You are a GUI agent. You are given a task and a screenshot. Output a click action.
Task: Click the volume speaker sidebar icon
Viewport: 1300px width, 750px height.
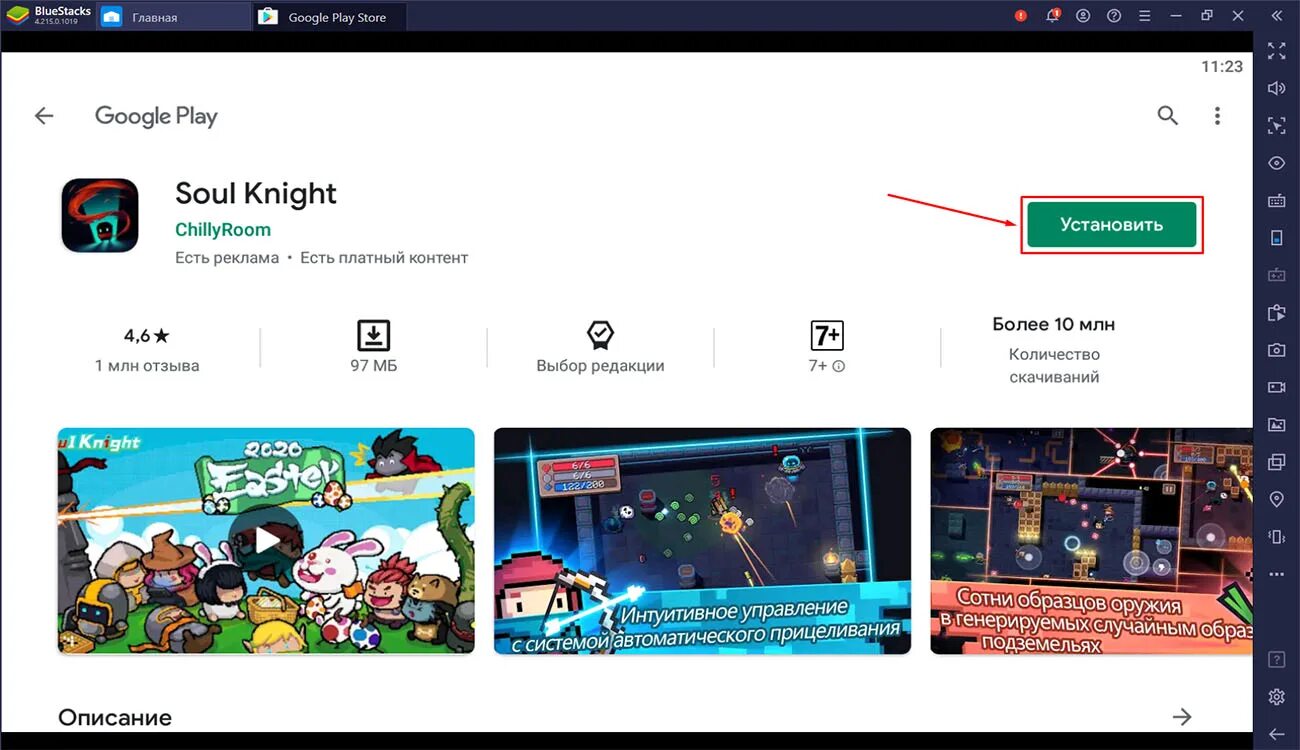[1276, 88]
